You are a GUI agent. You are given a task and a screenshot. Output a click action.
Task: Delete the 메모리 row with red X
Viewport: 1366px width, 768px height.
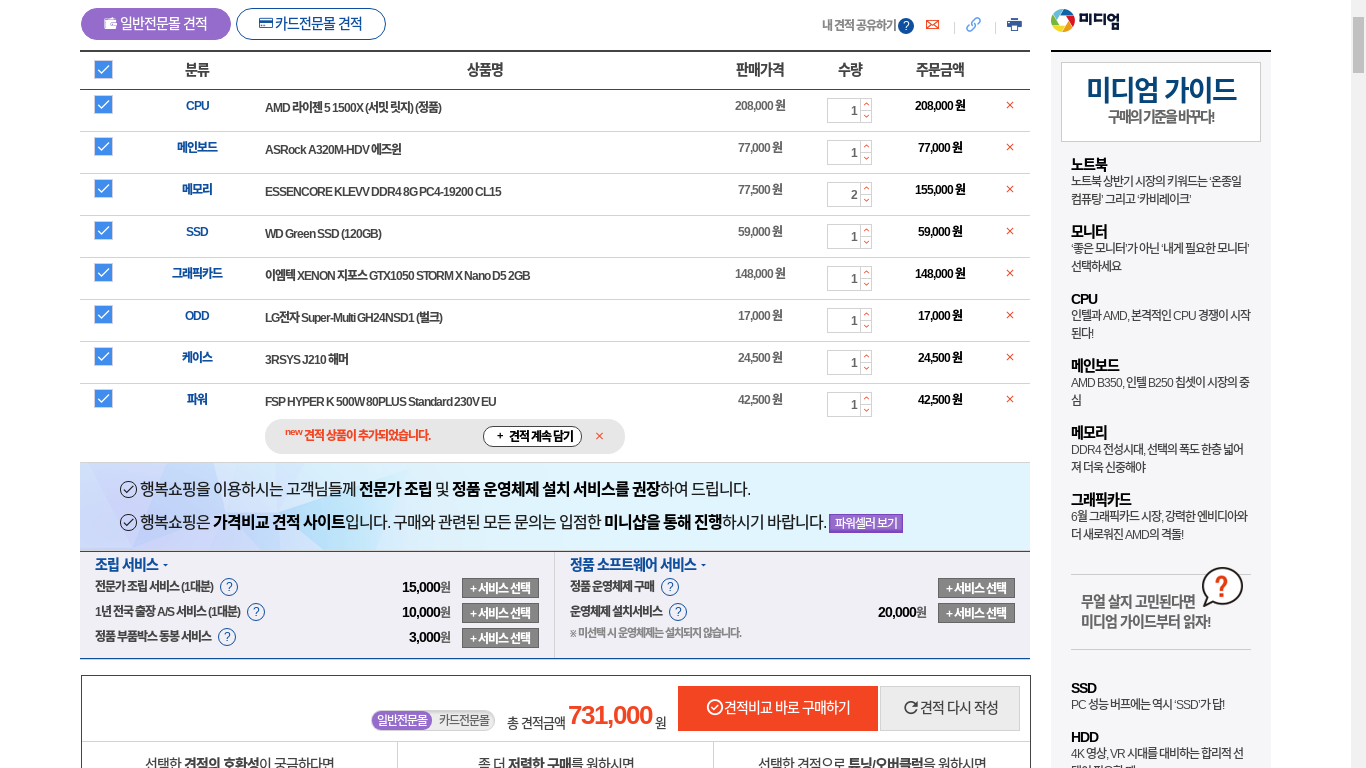click(1010, 189)
